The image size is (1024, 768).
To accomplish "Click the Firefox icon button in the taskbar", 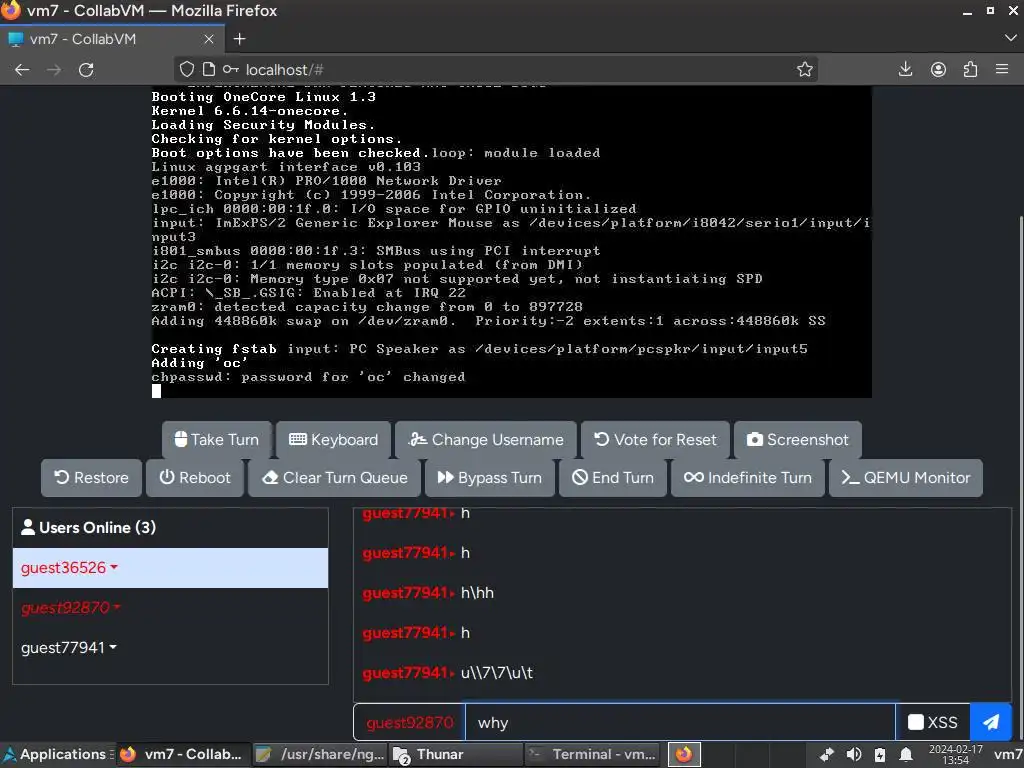I will pos(684,754).
